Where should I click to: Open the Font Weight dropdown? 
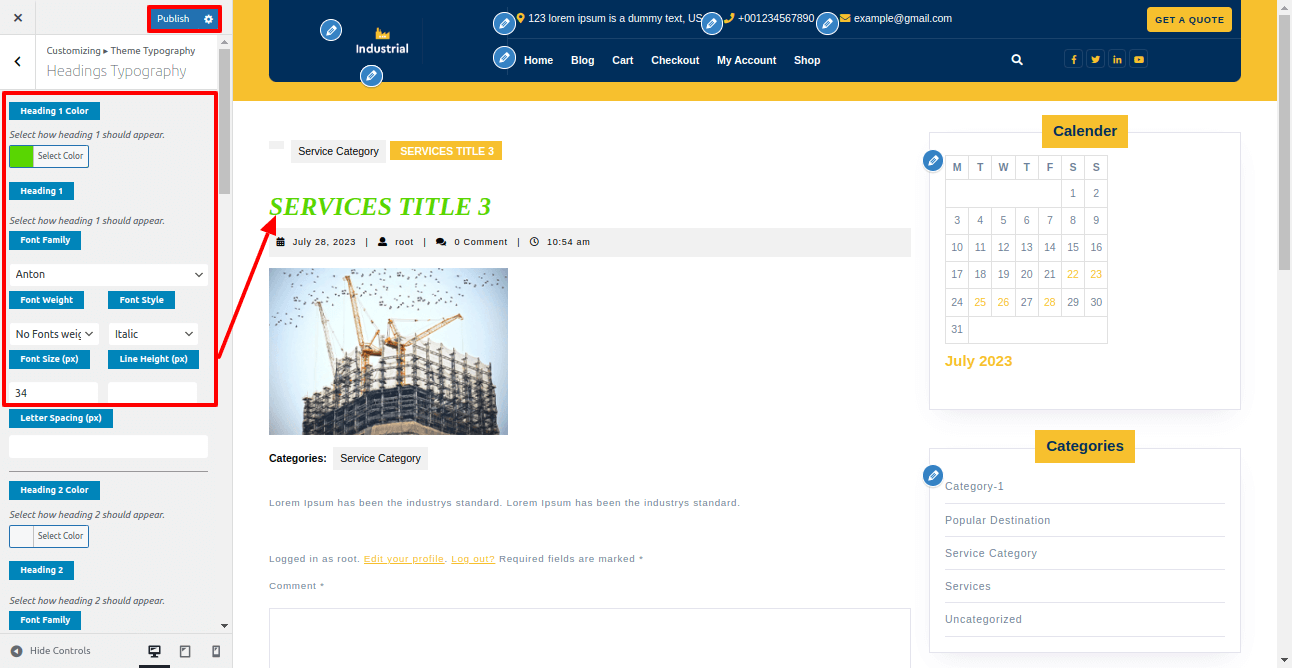click(54, 334)
